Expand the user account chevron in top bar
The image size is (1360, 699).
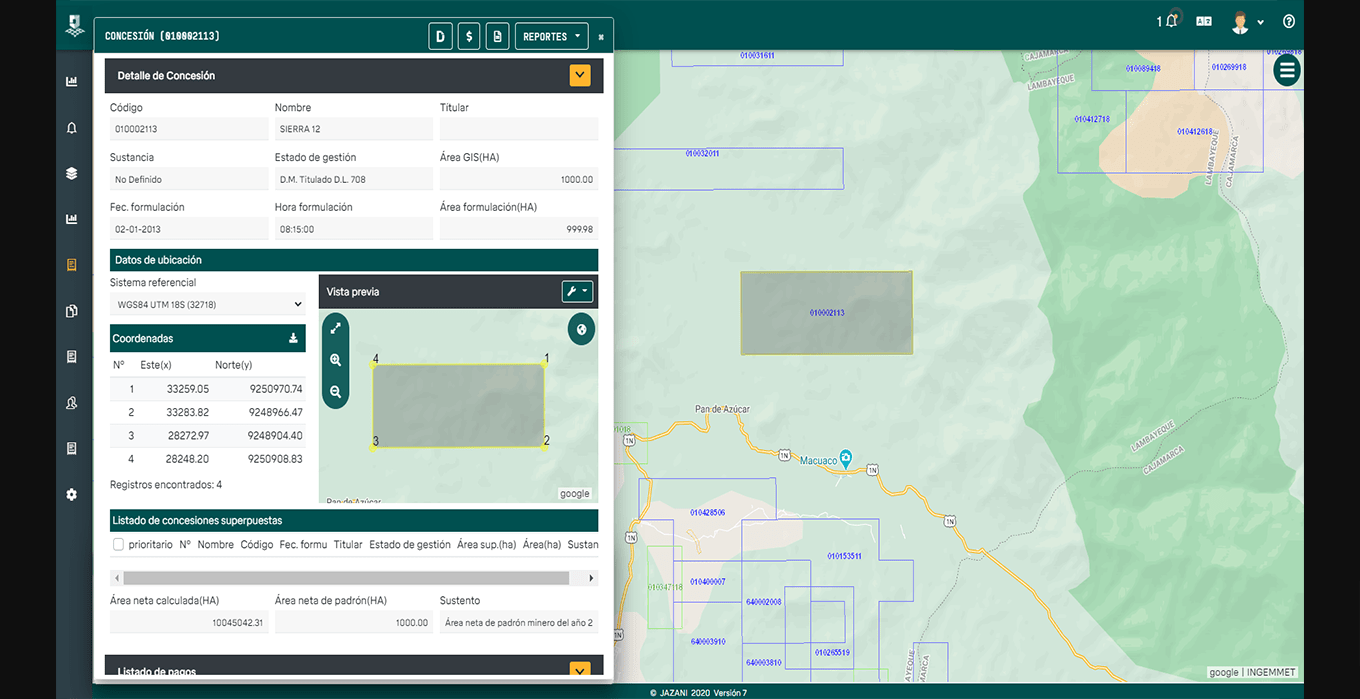coord(1261,22)
